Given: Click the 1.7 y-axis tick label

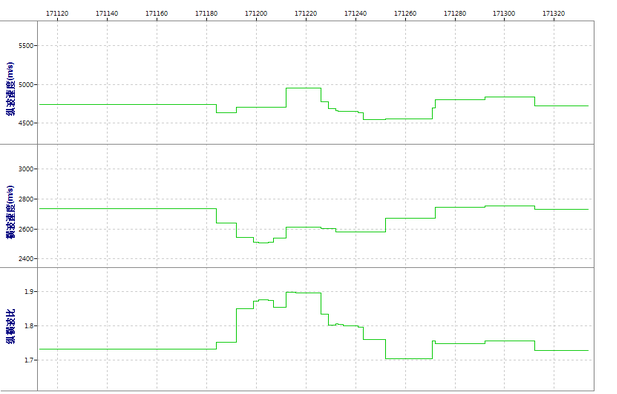Looking at the screenshot, I should (29, 360).
